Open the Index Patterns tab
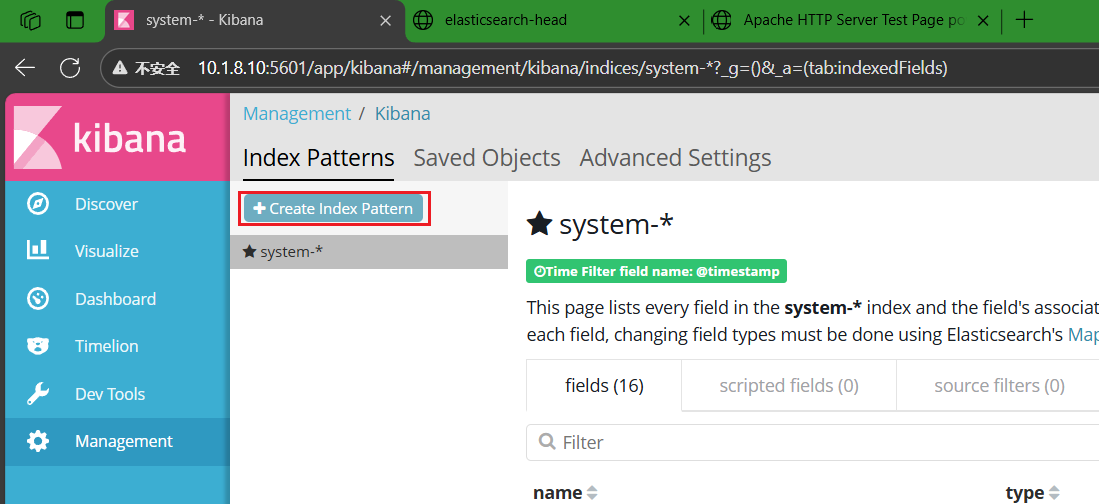This screenshot has width=1099, height=504. (x=318, y=158)
